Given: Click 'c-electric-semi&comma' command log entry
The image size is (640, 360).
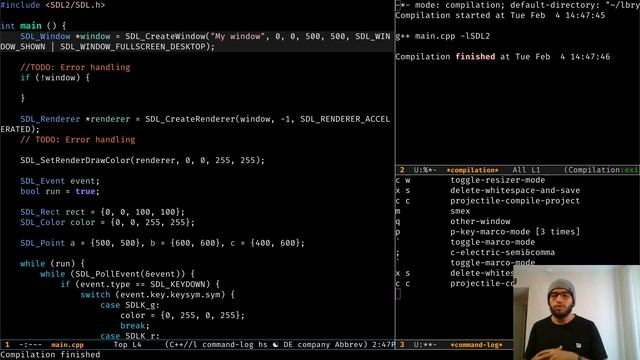Looking at the screenshot, I should pos(502,252).
